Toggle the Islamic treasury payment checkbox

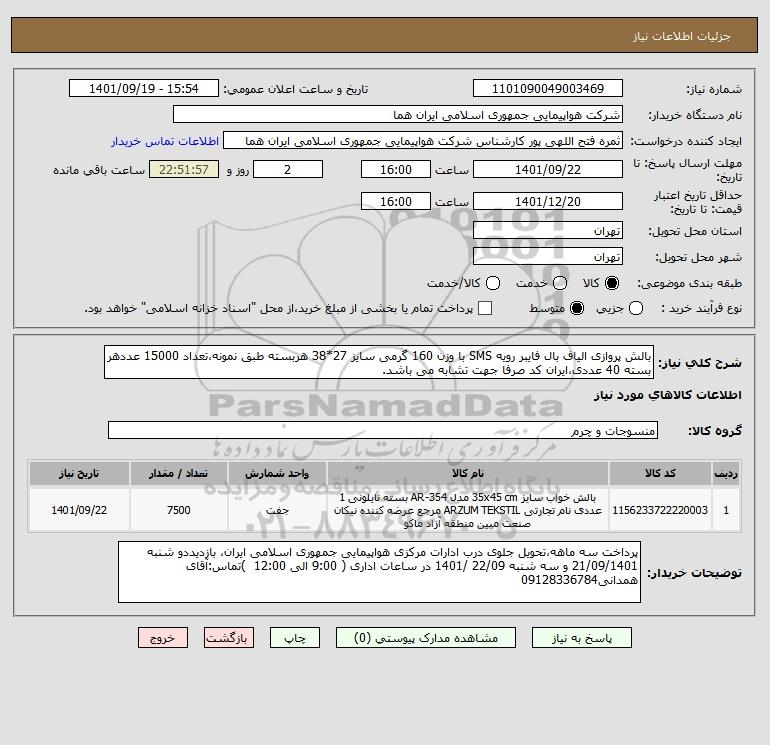click(485, 308)
